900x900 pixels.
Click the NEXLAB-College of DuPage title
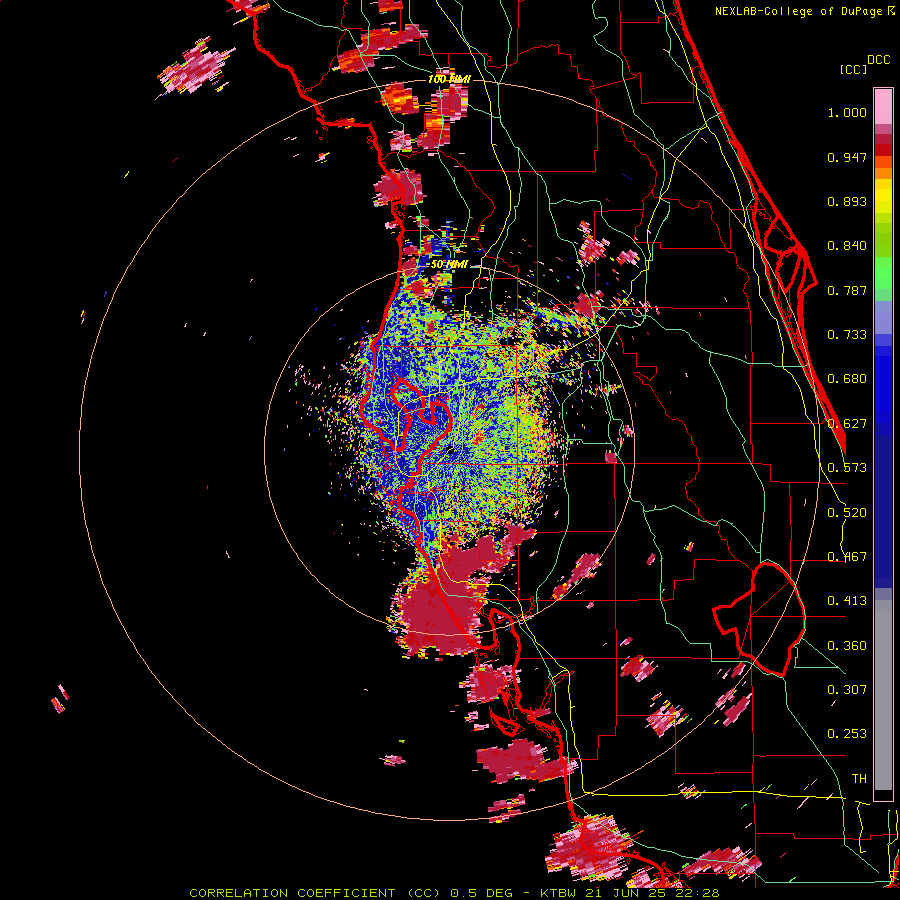(805, 11)
